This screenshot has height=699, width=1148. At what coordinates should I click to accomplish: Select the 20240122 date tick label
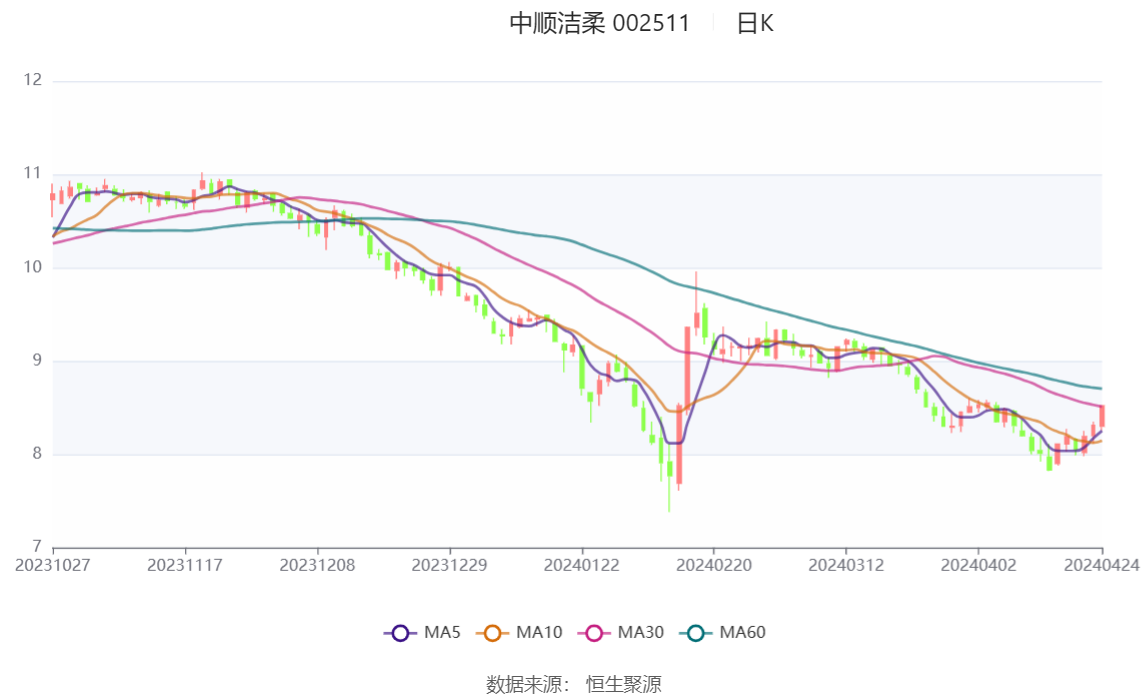581,566
